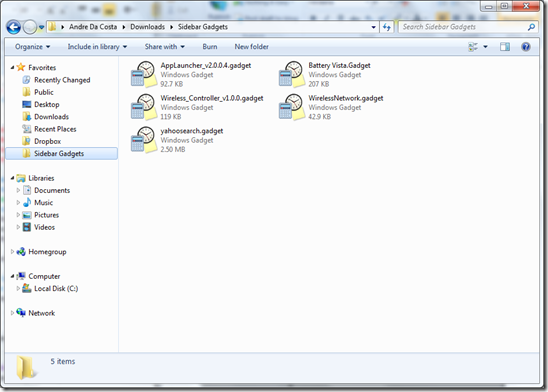The image size is (548, 392).
Task: Click the greyed Forward navigation arrow
Action: 30,27
